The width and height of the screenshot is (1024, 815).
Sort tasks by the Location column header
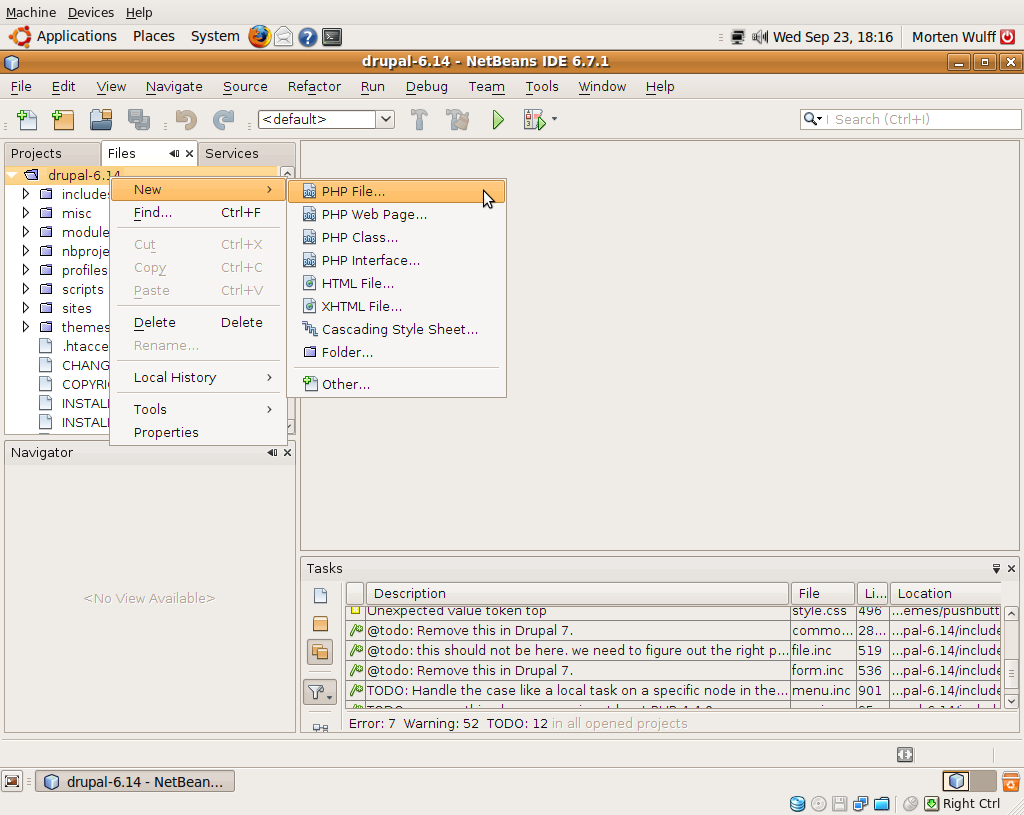click(946, 594)
